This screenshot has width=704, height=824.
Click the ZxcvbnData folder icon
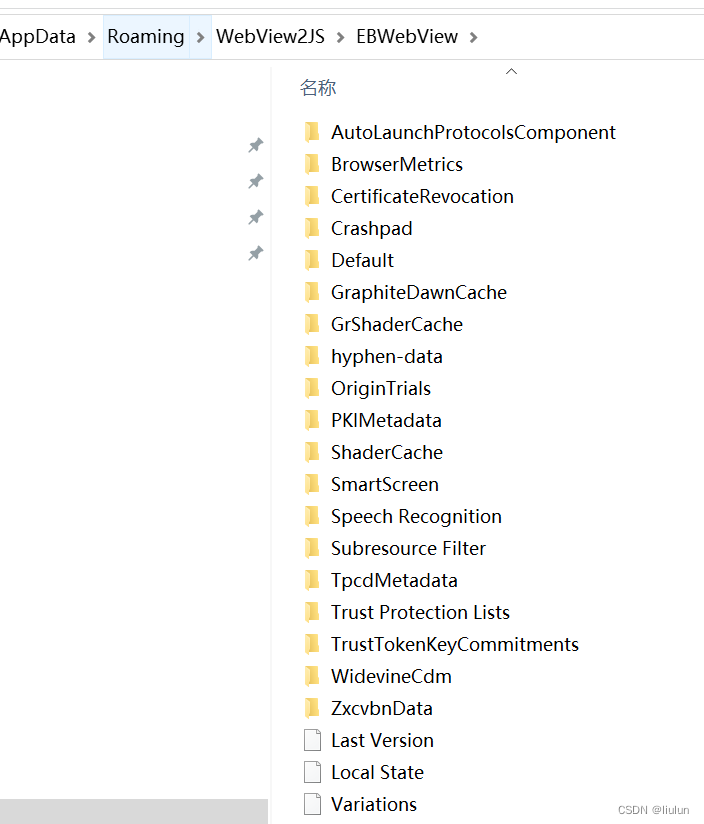point(312,708)
